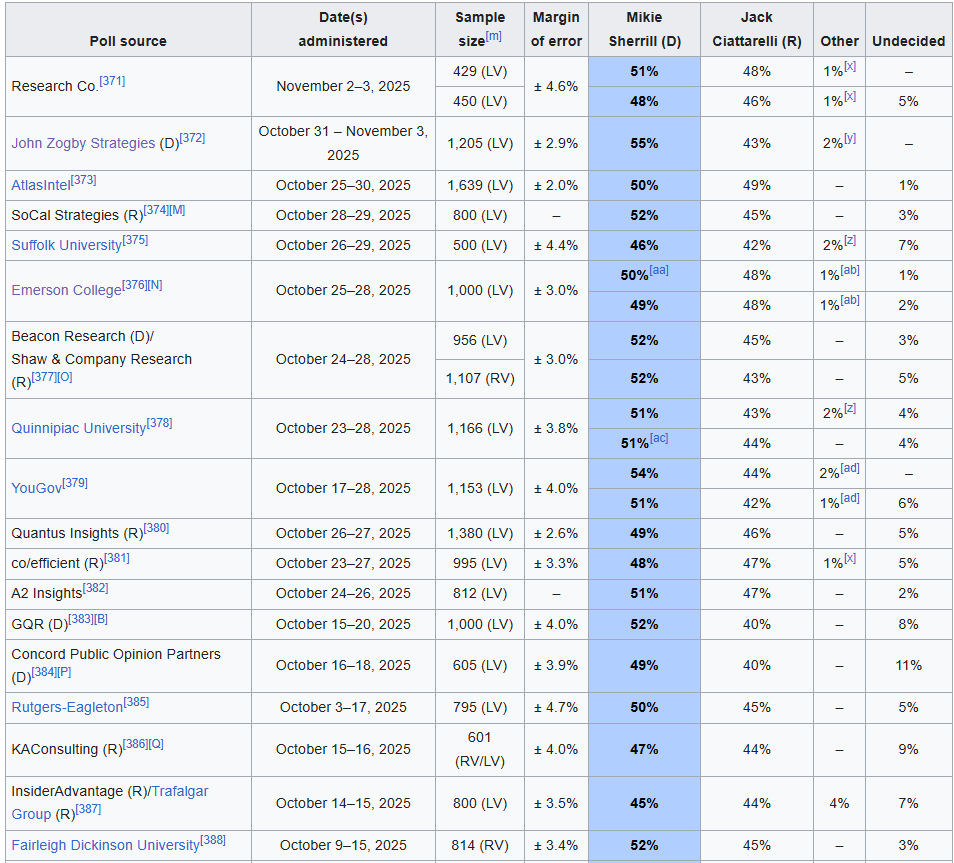This screenshot has width=954, height=863.
Task: Select the October 3–17, 2025 date cell
Action: coord(343,708)
